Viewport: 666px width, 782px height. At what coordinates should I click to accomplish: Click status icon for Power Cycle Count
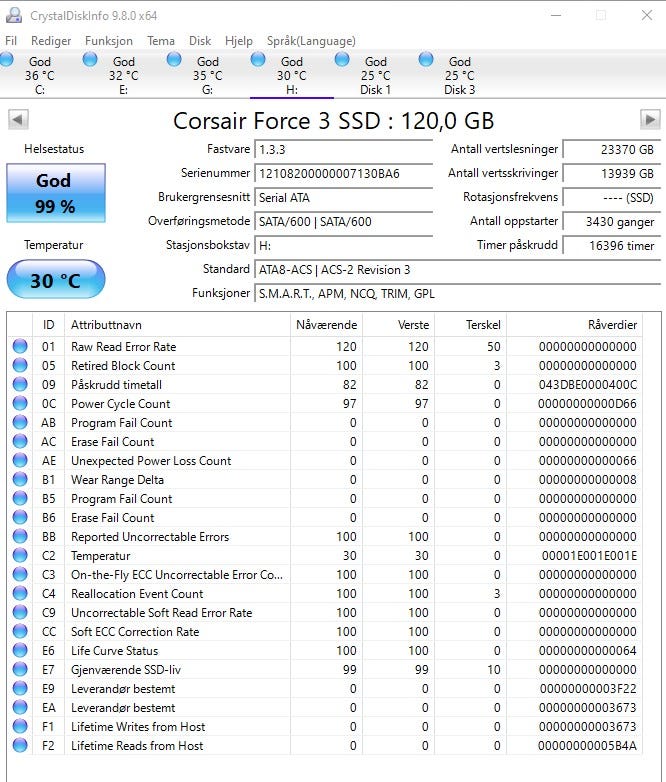point(20,403)
